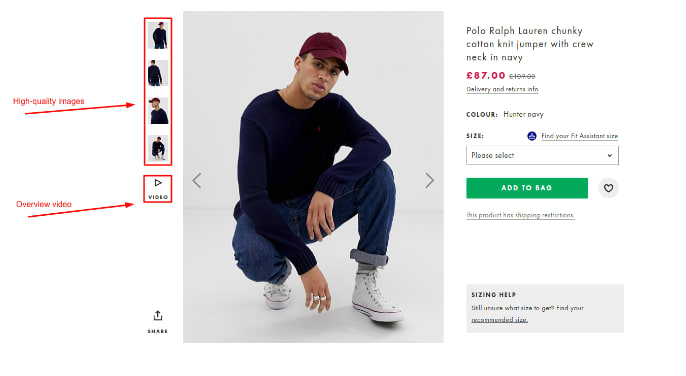Select fourth thumbnail of crouching model
Screen dimensions: 686x376
(x=158, y=148)
